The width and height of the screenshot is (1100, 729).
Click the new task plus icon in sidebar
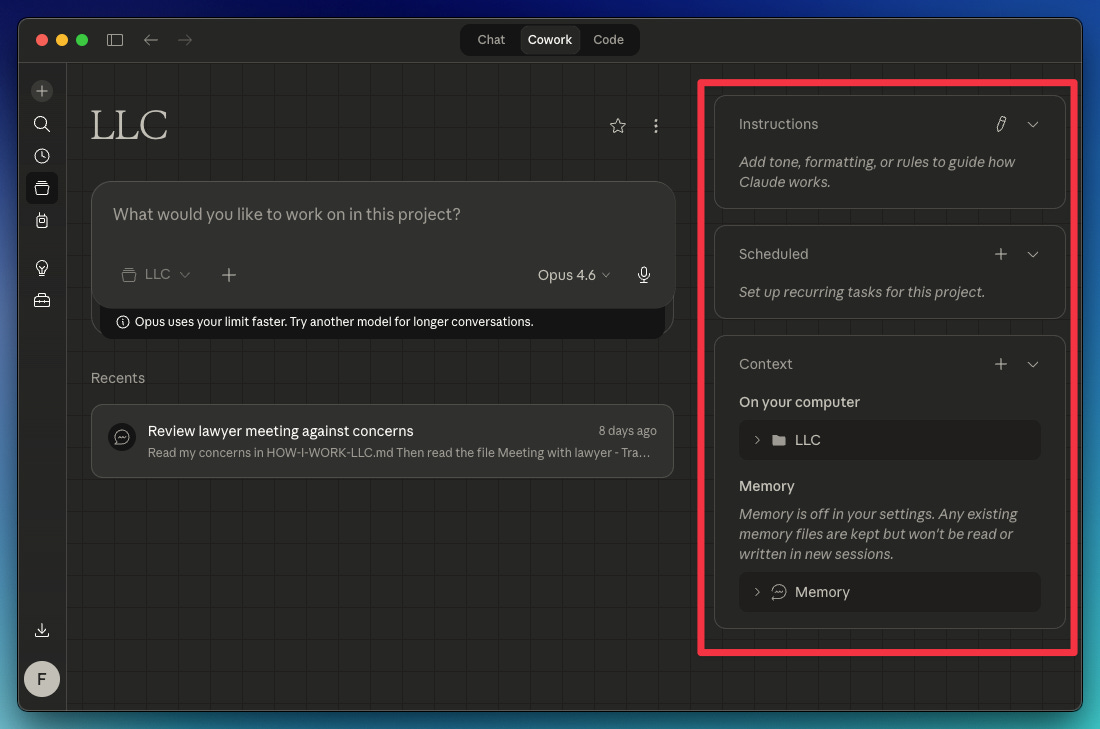(x=42, y=91)
